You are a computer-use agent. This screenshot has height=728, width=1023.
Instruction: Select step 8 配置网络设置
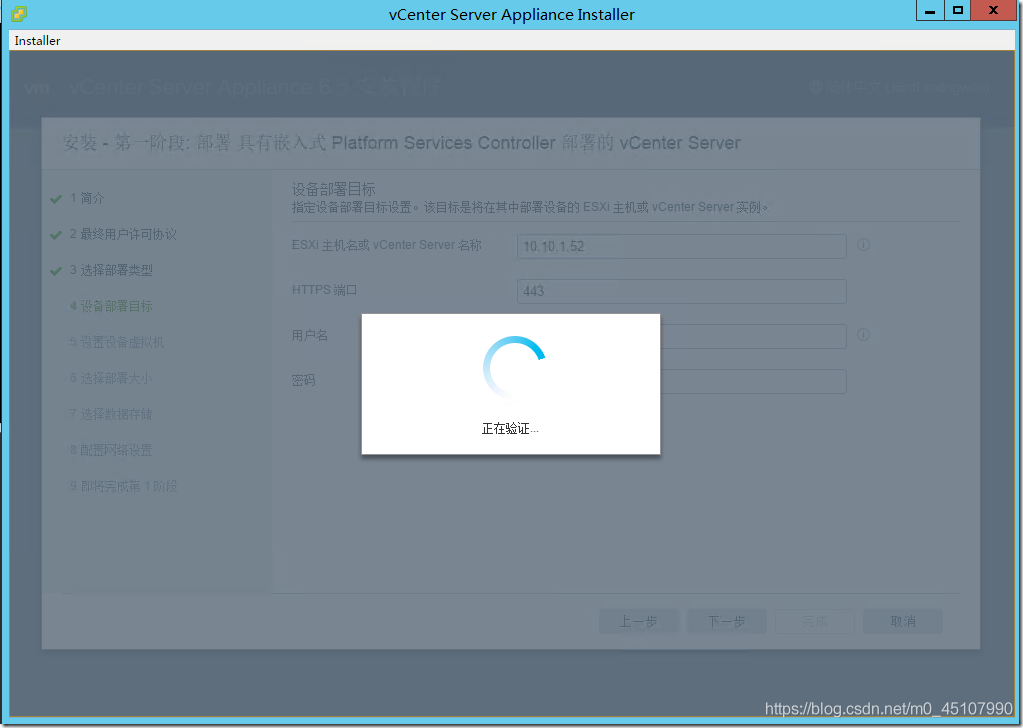(x=111, y=450)
